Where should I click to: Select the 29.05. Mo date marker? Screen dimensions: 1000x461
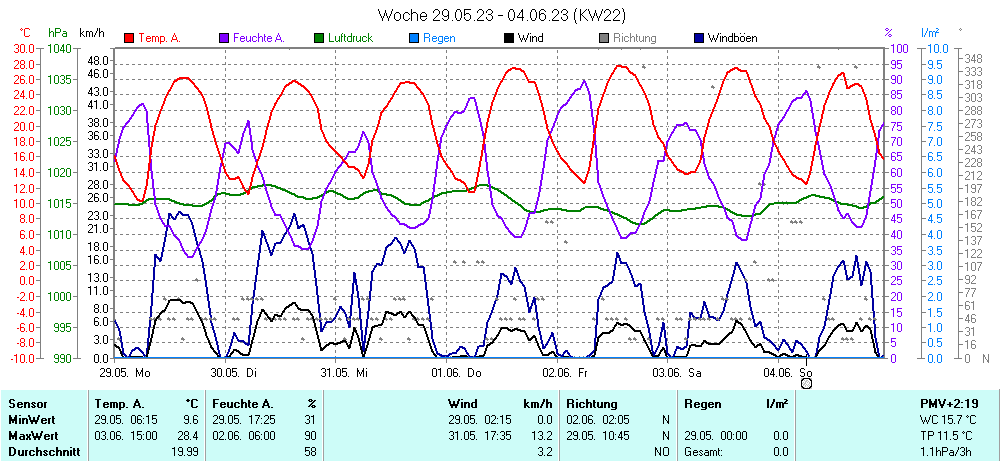click(x=125, y=372)
